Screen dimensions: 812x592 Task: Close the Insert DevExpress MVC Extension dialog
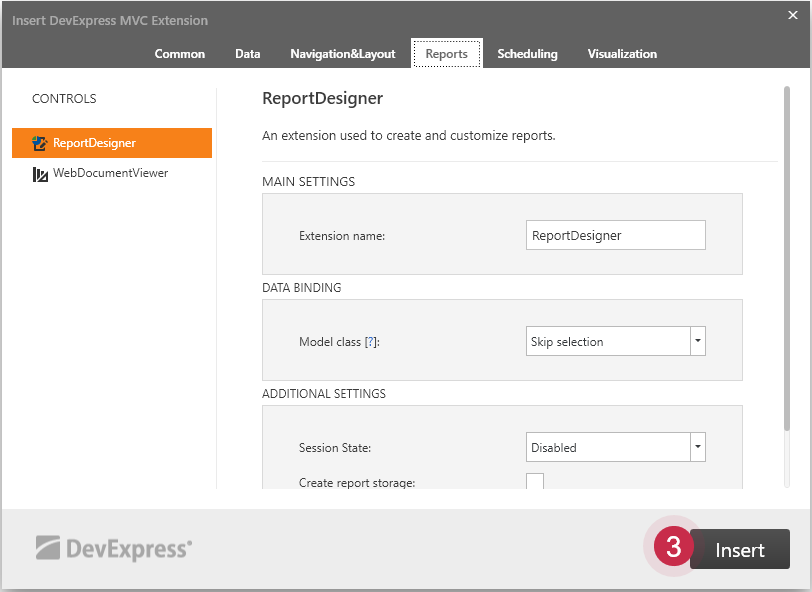(x=792, y=16)
